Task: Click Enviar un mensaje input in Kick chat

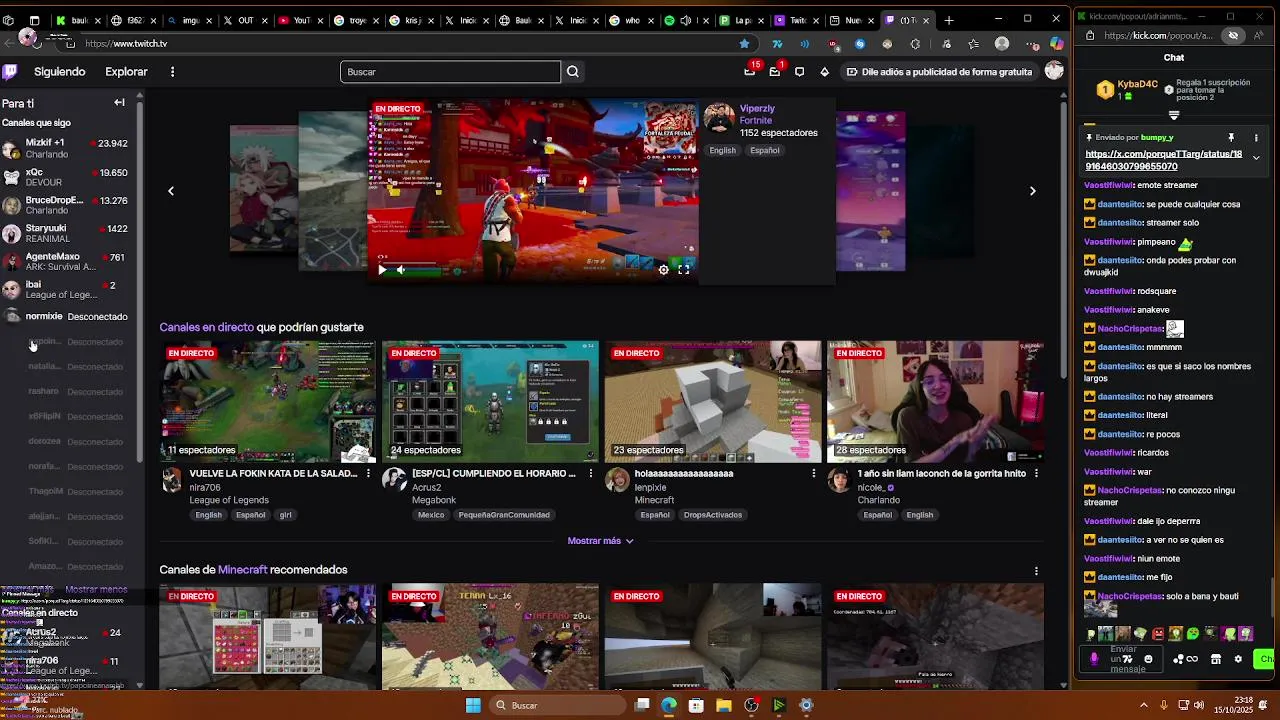Action: coord(1123,659)
